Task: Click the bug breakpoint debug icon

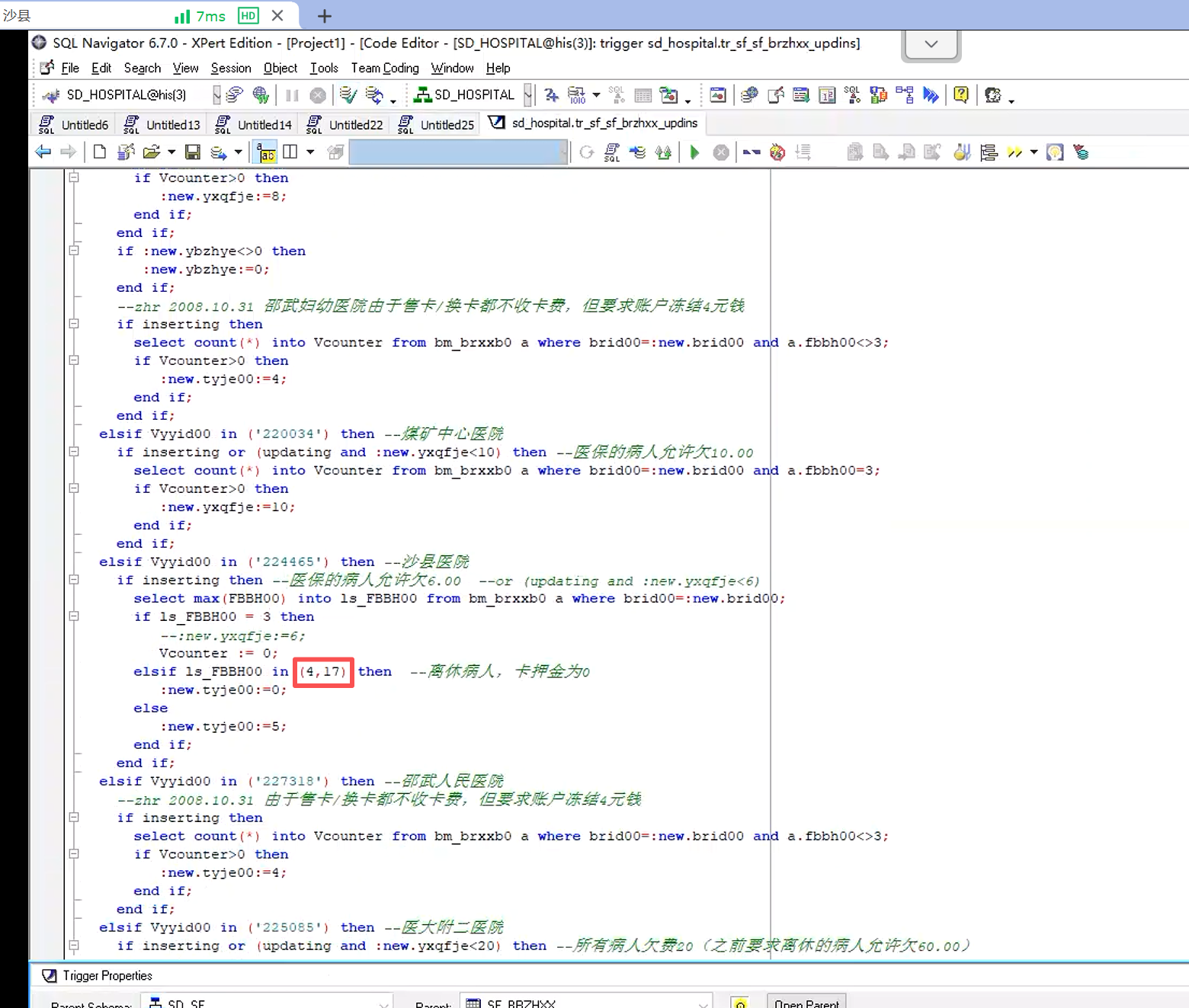Action: point(777,152)
